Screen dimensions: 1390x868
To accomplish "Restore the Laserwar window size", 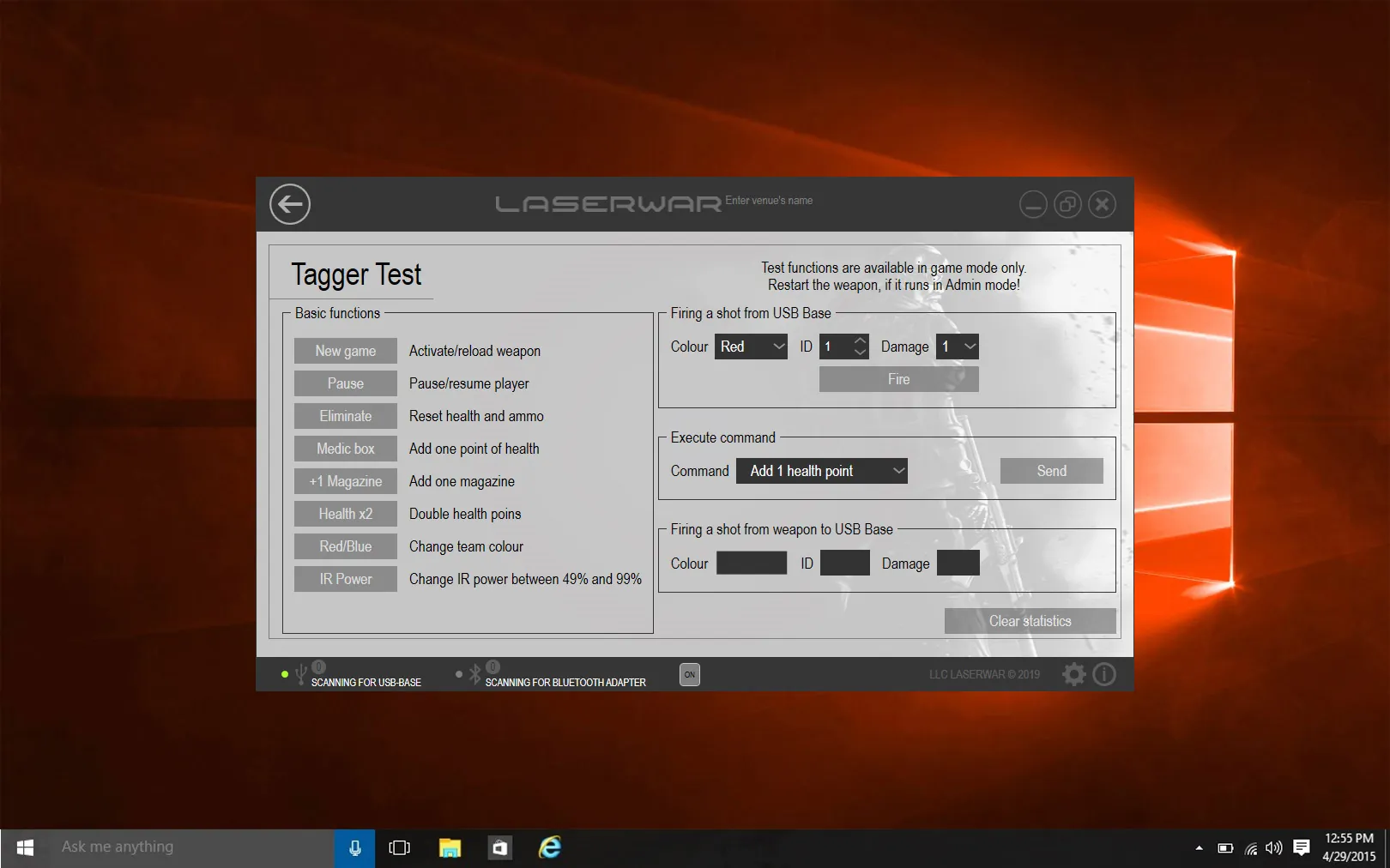I will tap(1067, 204).
